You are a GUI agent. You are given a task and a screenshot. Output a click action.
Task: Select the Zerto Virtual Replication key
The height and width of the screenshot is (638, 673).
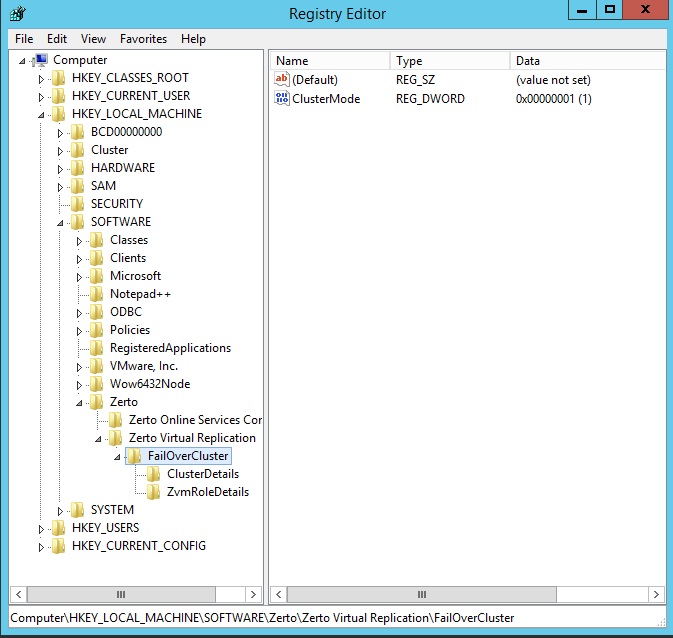click(192, 438)
